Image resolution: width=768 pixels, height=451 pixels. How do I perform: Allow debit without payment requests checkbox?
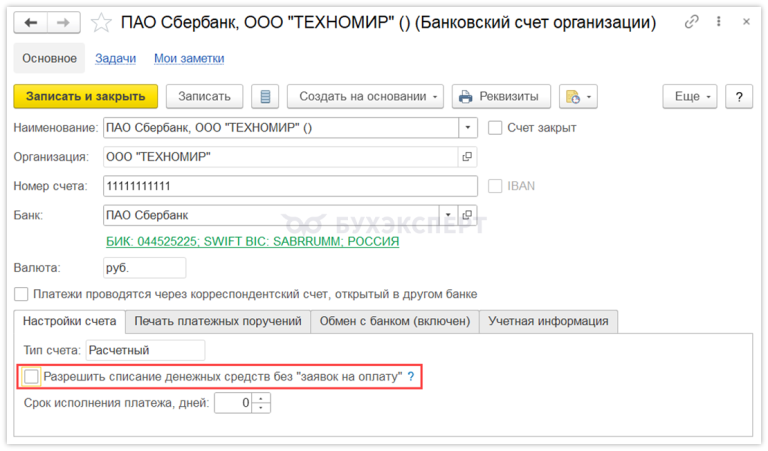33,376
